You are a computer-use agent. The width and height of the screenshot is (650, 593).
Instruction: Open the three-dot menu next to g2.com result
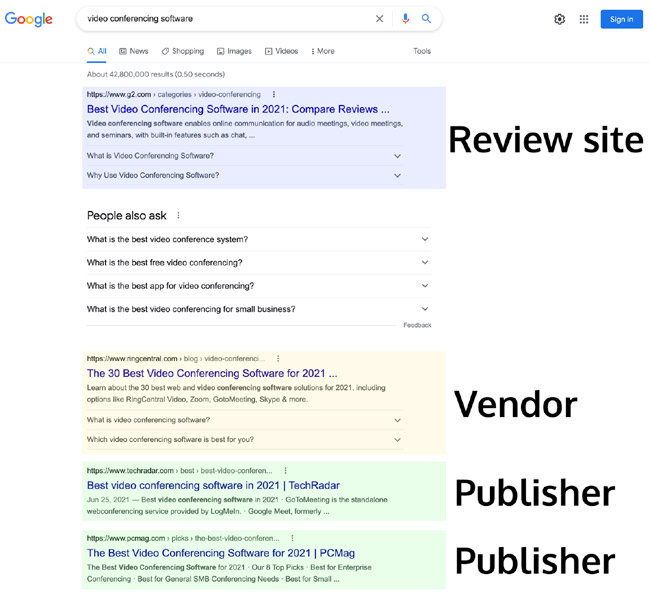tap(274, 94)
